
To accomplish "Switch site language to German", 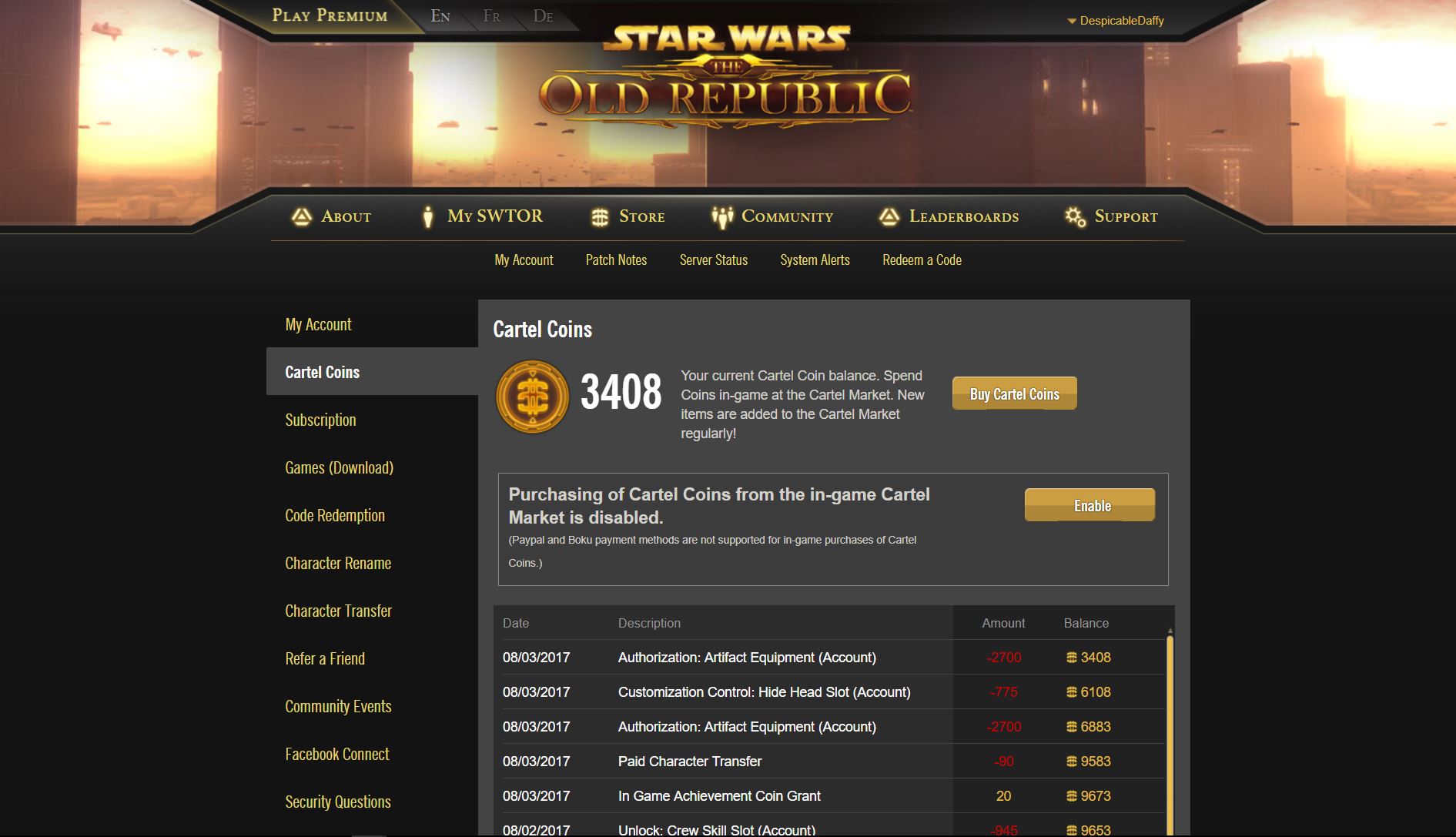I will coord(543,16).
